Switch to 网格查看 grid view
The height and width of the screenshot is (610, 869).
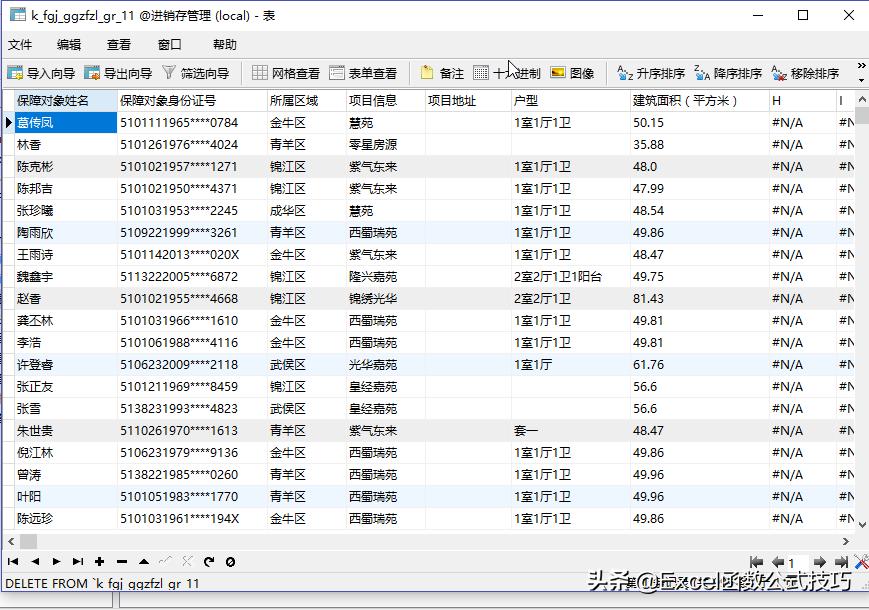click(x=288, y=71)
